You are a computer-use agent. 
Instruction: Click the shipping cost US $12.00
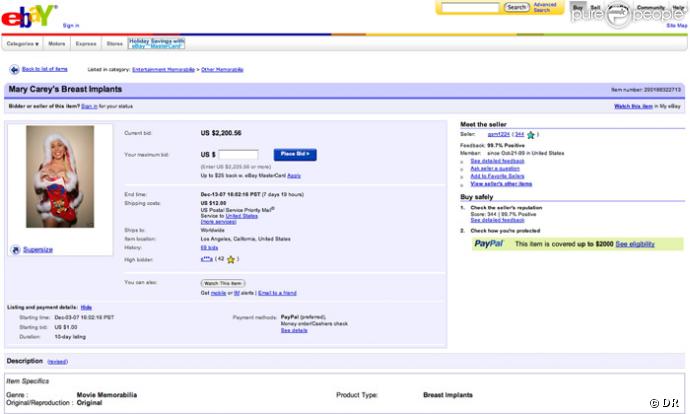click(x=213, y=203)
